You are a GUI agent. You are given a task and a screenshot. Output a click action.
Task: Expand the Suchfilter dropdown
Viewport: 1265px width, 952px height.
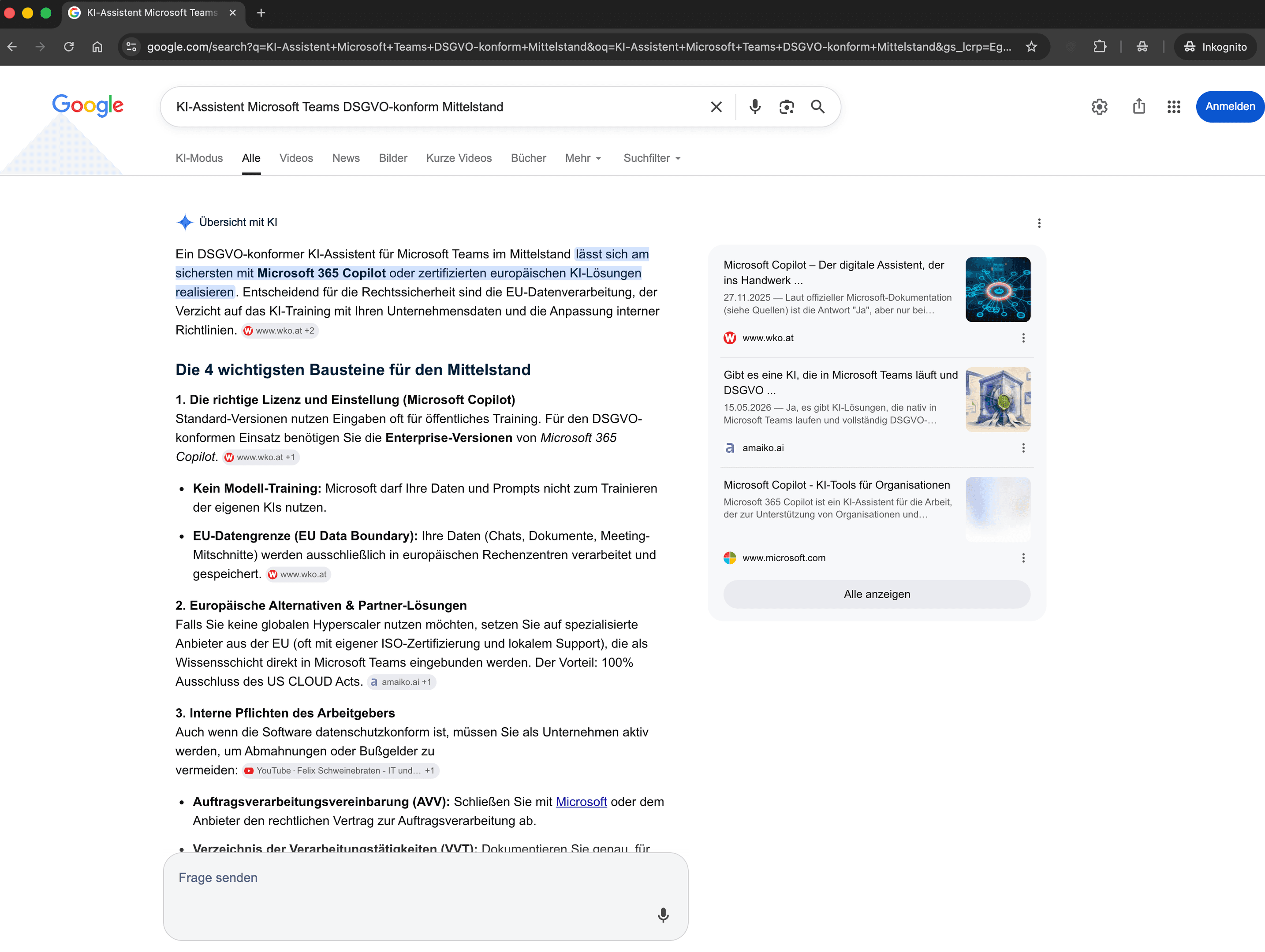(652, 158)
